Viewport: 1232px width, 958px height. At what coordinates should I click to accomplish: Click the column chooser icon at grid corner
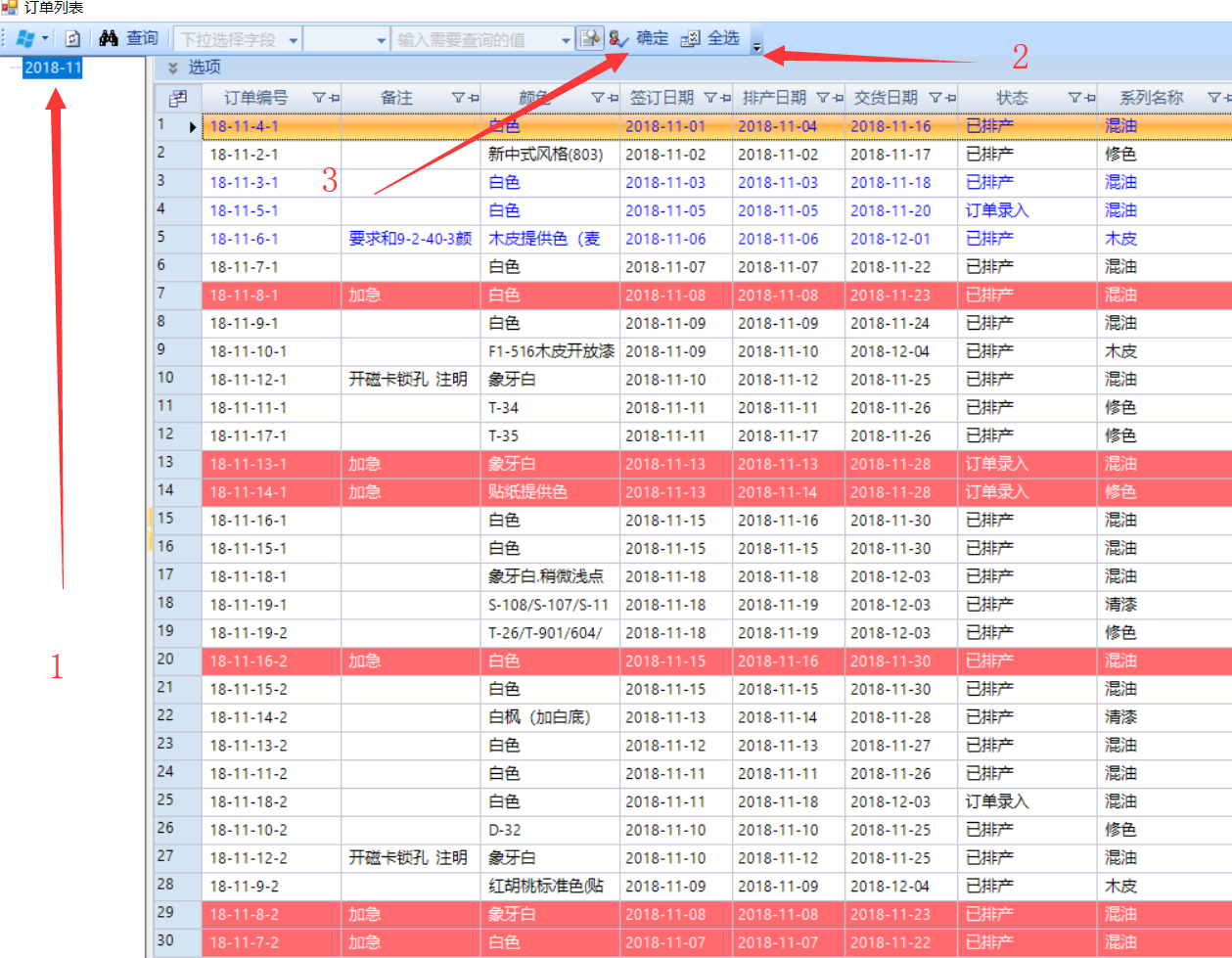point(177,98)
